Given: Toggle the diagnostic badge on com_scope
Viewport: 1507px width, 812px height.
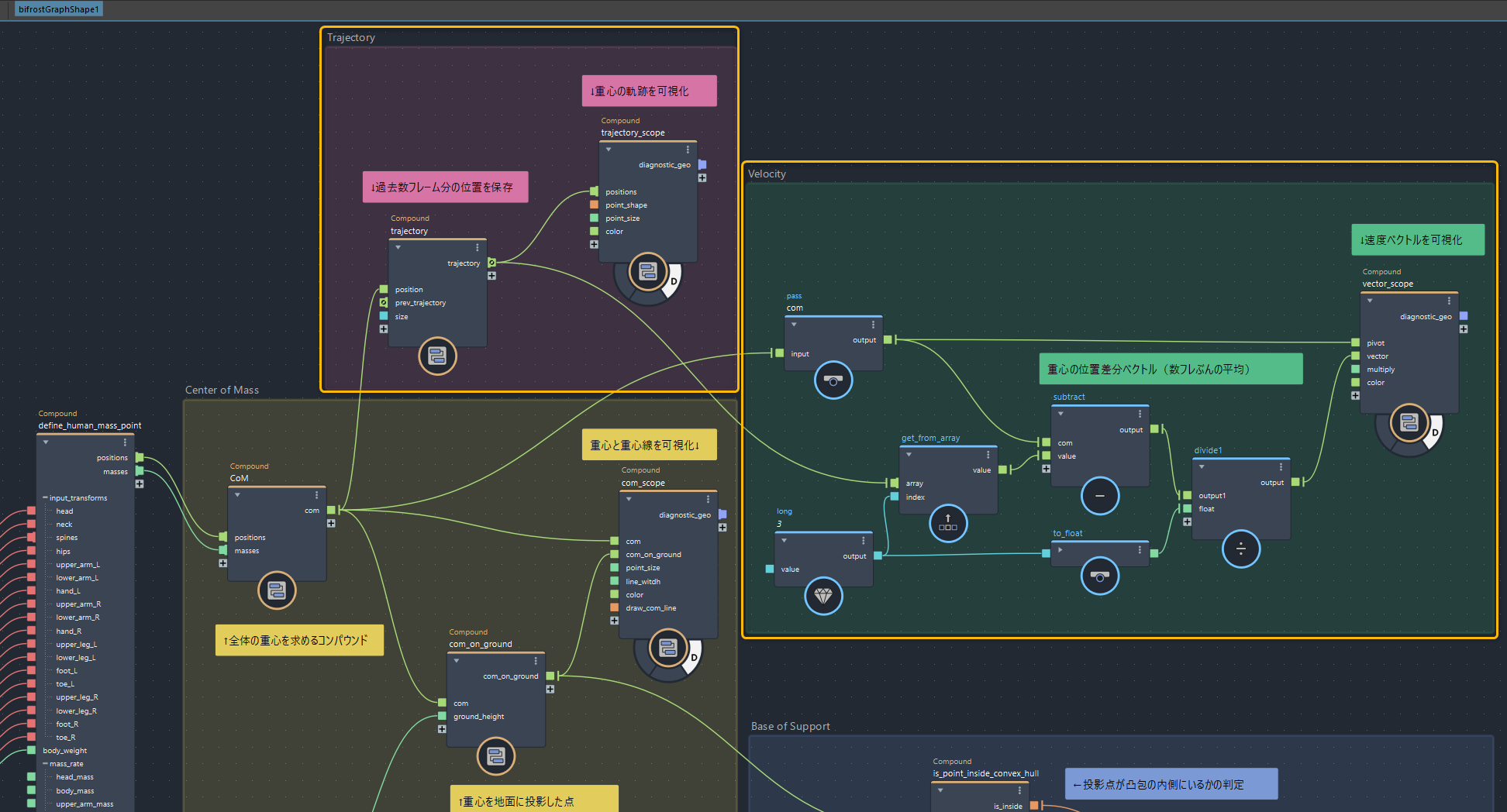Looking at the screenshot, I should click(694, 658).
